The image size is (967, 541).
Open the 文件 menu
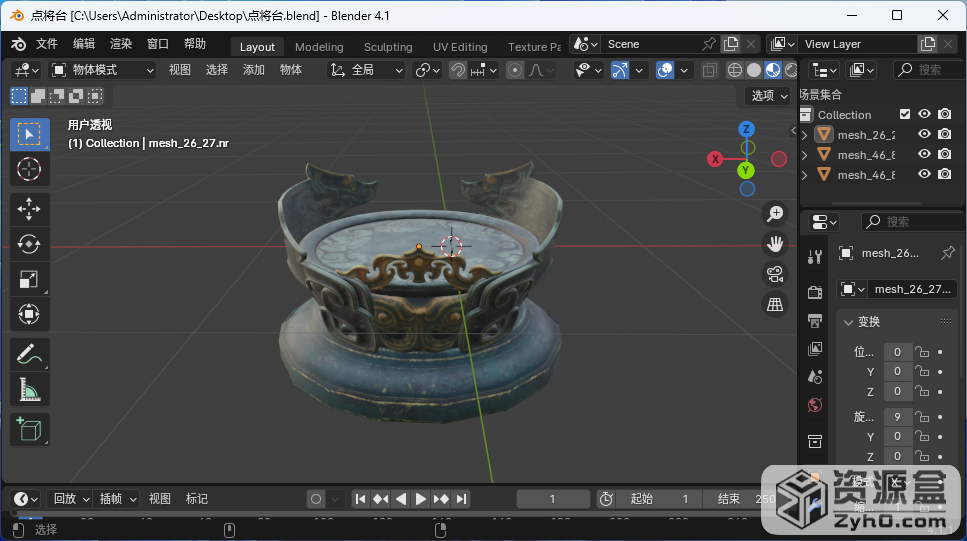point(47,44)
